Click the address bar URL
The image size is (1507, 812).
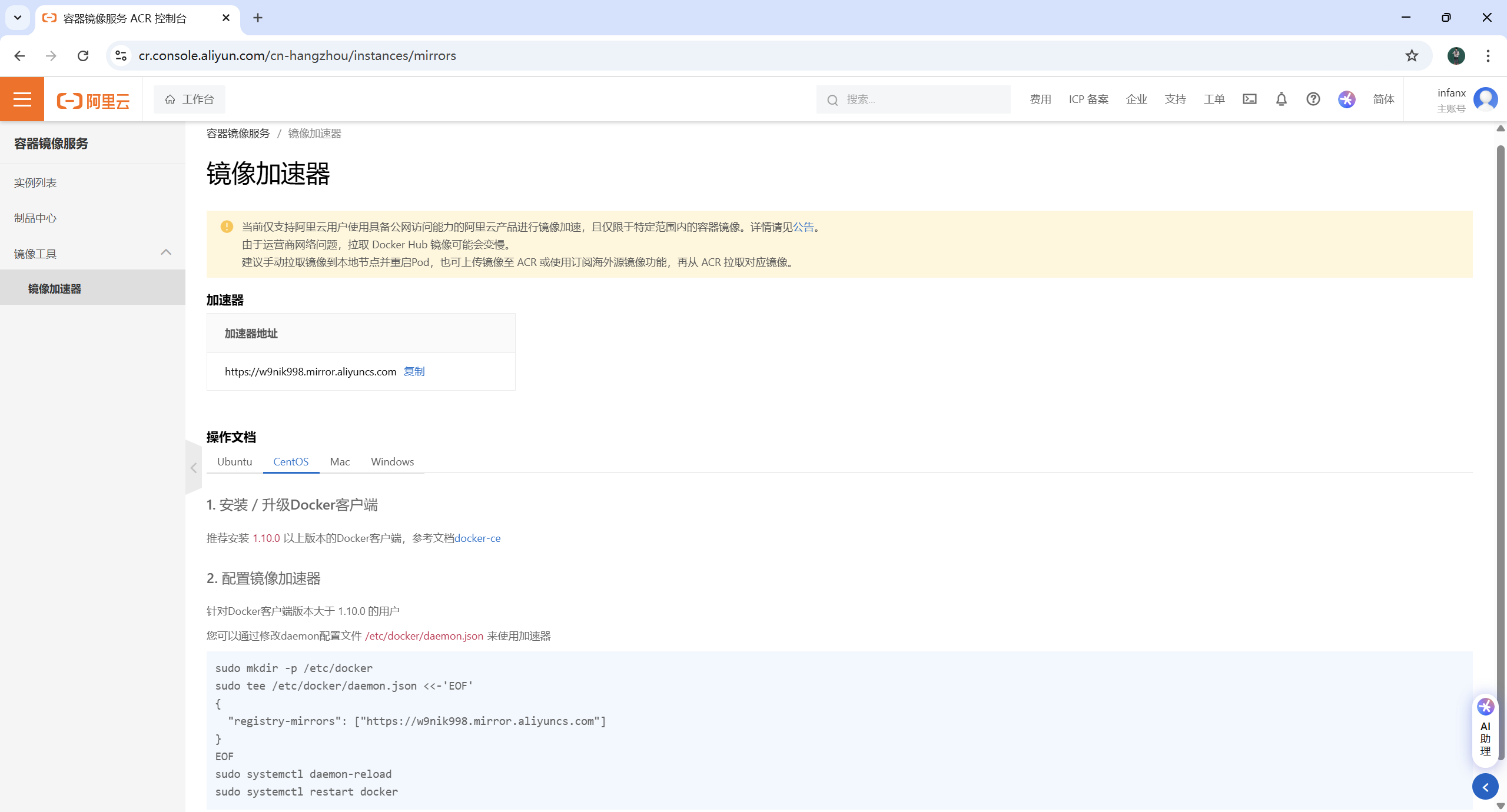click(297, 55)
